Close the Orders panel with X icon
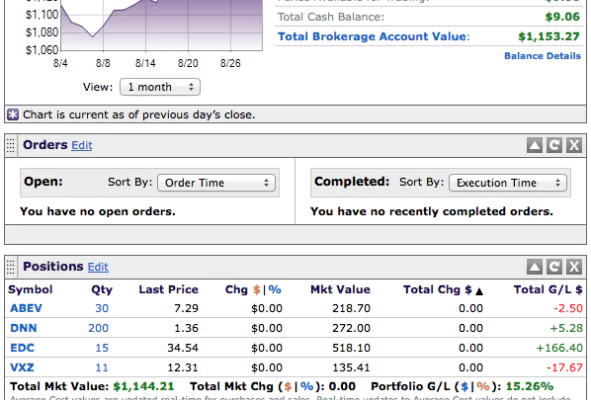Viewport: 591px width, 400px height. point(574,145)
